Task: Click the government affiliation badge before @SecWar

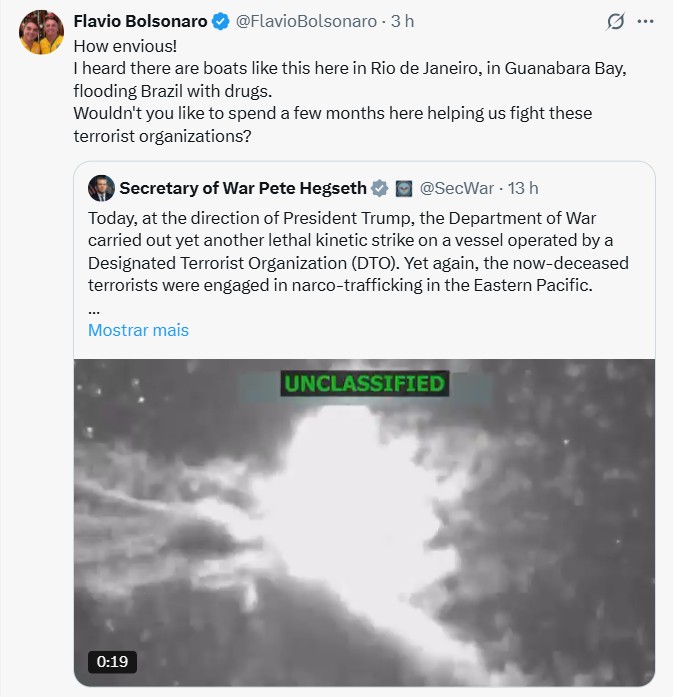Action: pyautogui.click(x=404, y=188)
